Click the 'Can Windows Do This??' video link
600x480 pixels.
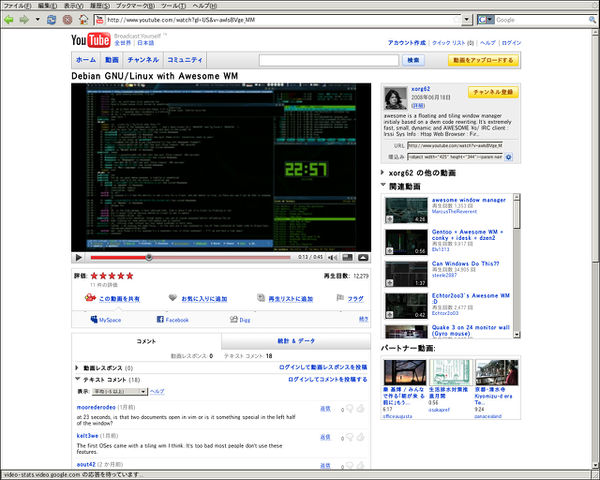pyautogui.click(x=465, y=264)
